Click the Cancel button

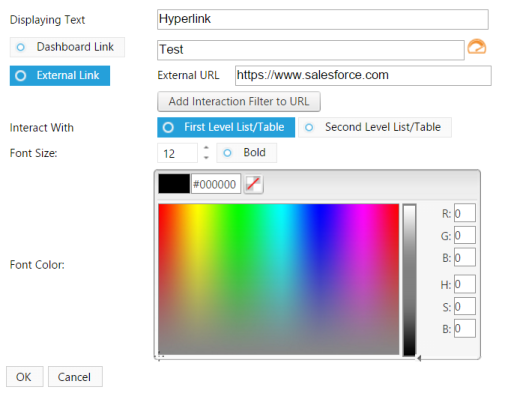coord(75,377)
